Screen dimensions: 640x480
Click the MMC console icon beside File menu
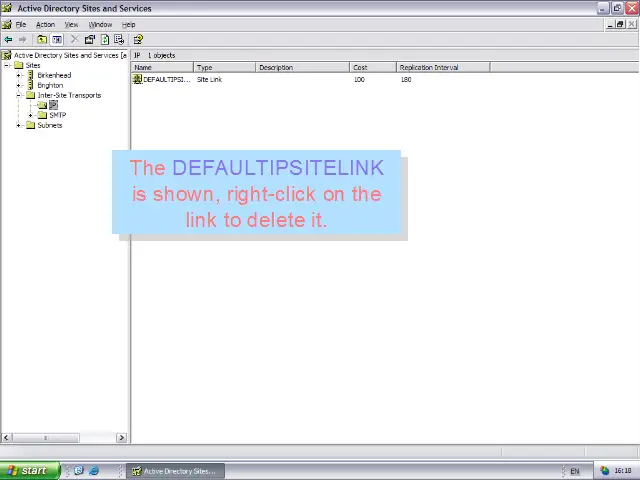coord(7,24)
